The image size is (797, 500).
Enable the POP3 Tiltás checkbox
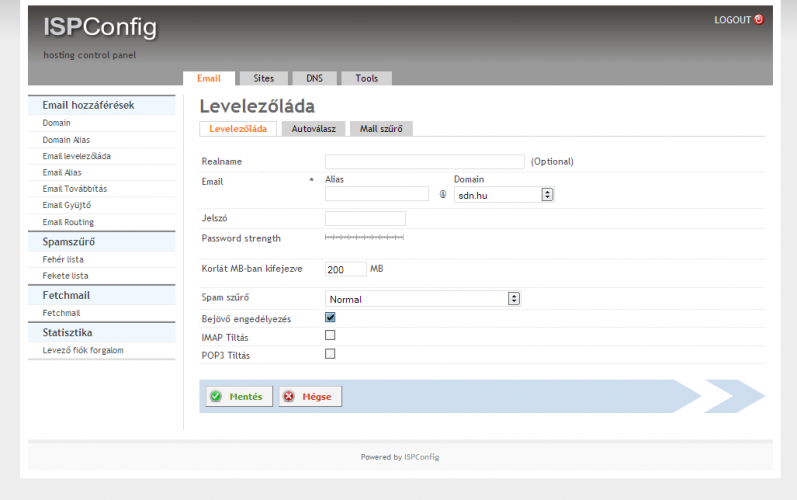[x=330, y=354]
